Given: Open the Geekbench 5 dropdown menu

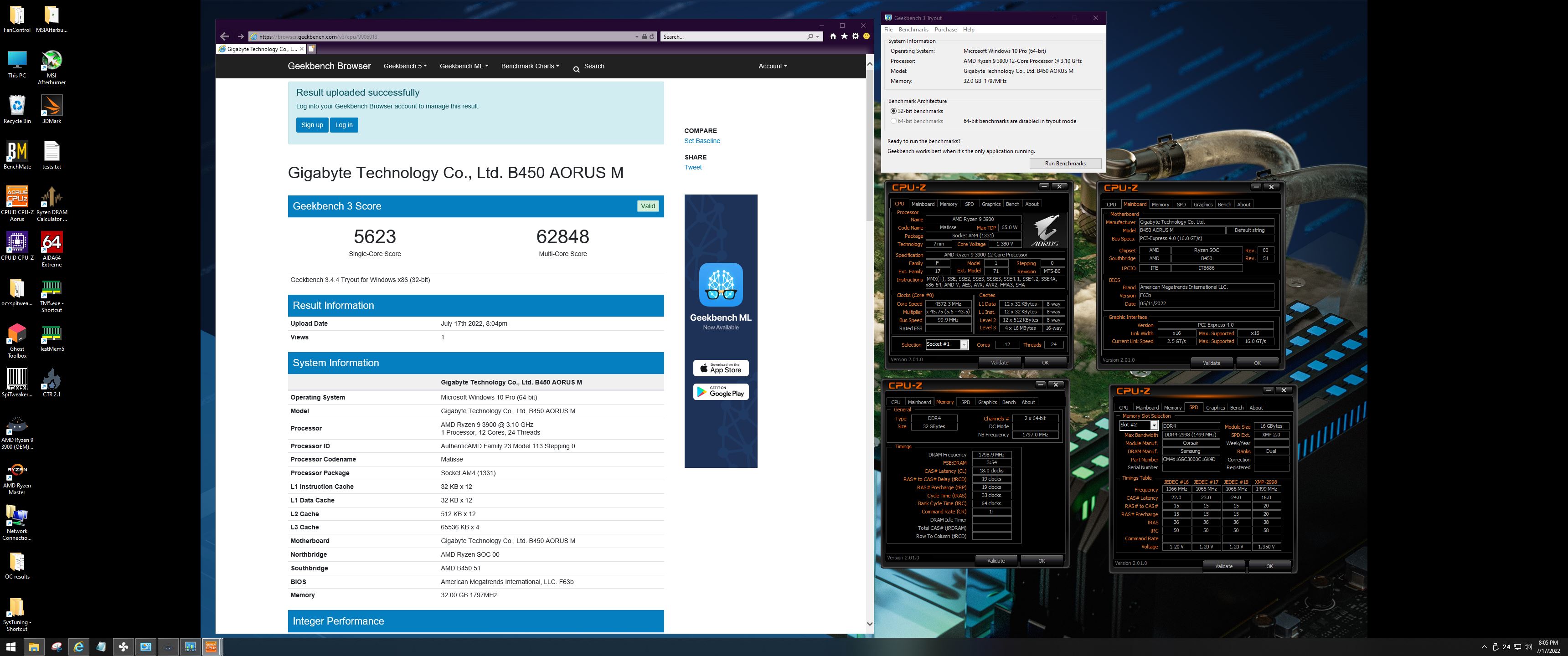Looking at the screenshot, I should coord(405,67).
